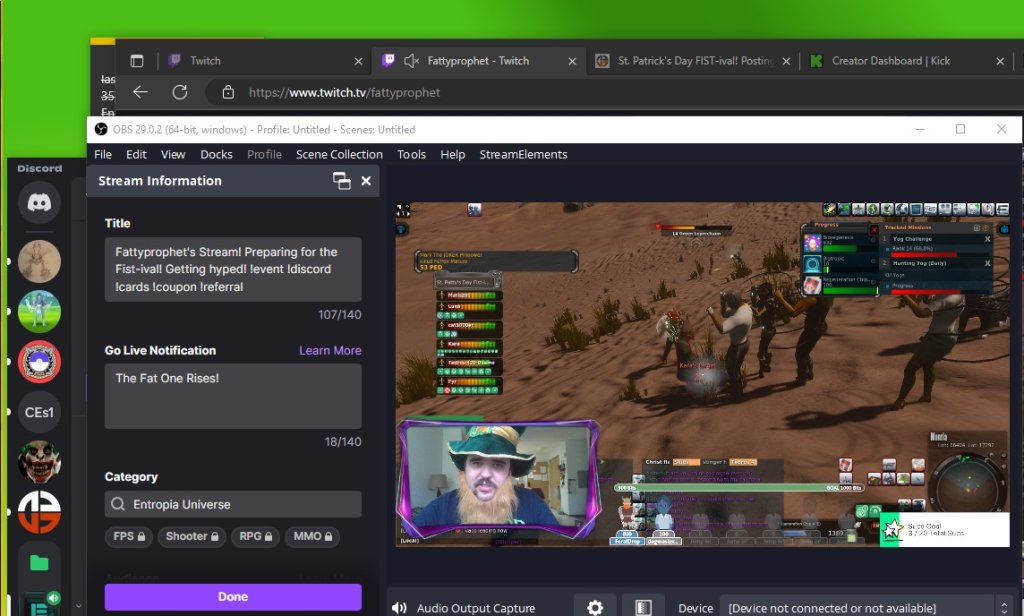Click the FPS locked tag
Viewport: 1024px width, 616px height.
pos(129,536)
